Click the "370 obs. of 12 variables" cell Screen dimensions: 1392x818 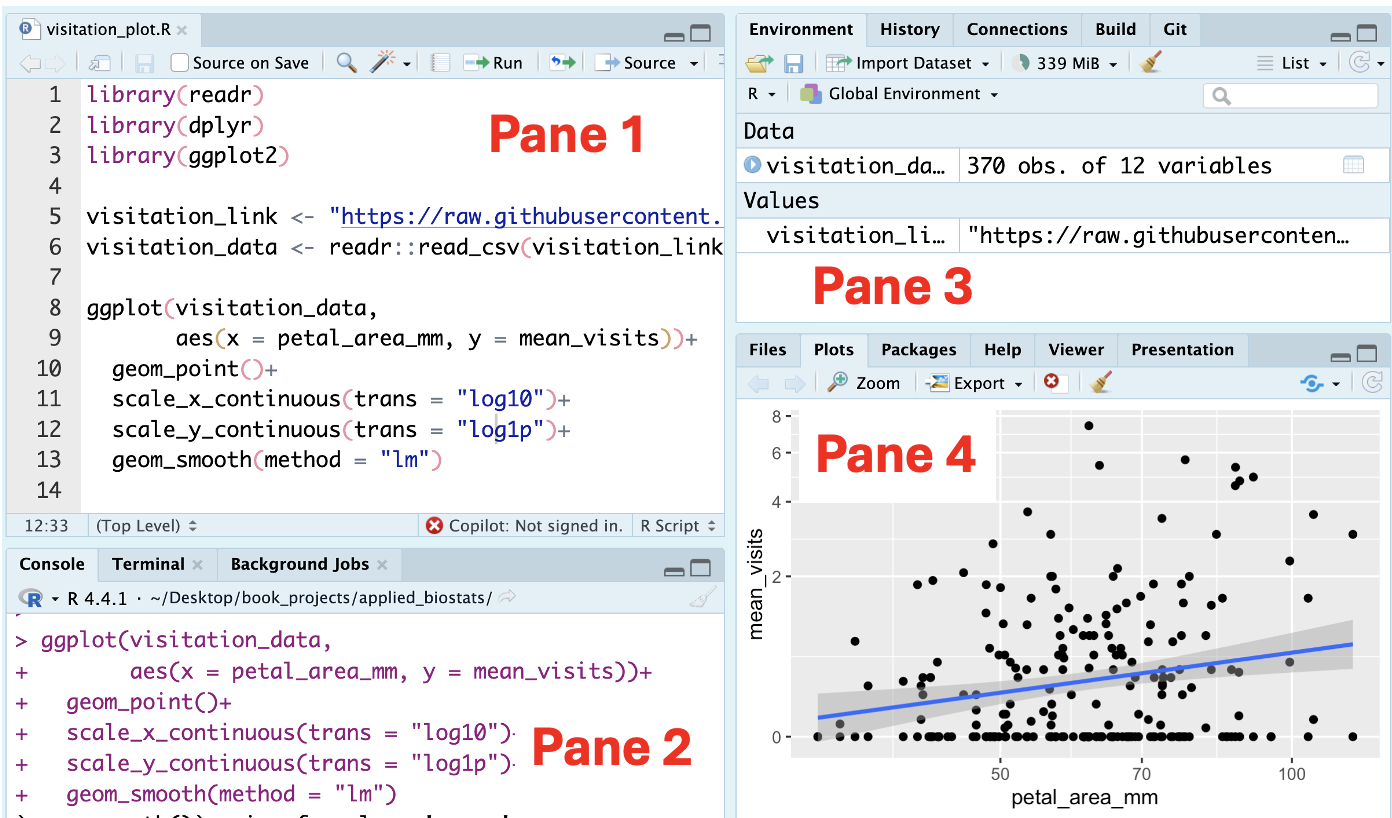[x=1119, y=166]
